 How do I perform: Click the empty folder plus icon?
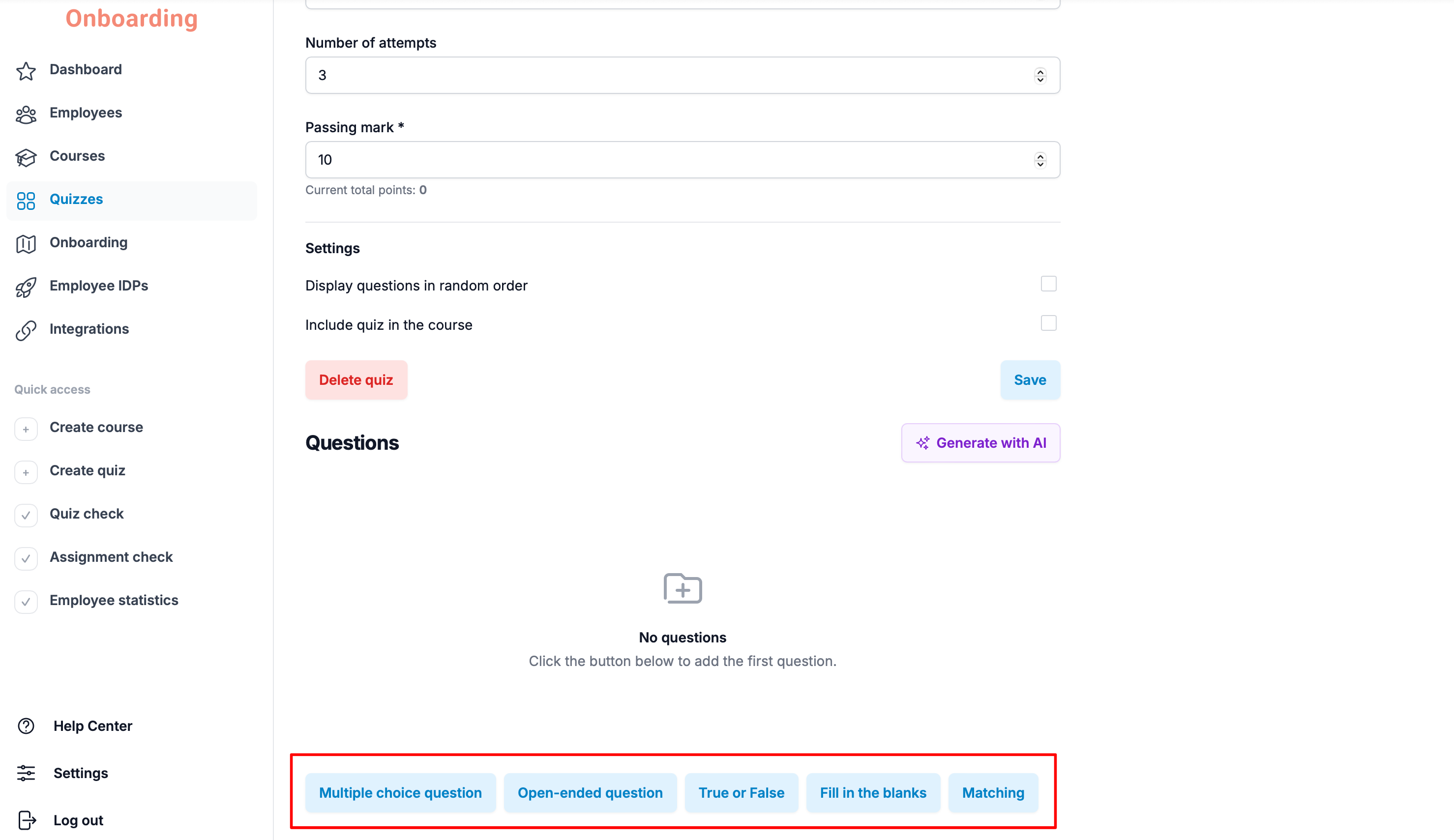(682, 588)
